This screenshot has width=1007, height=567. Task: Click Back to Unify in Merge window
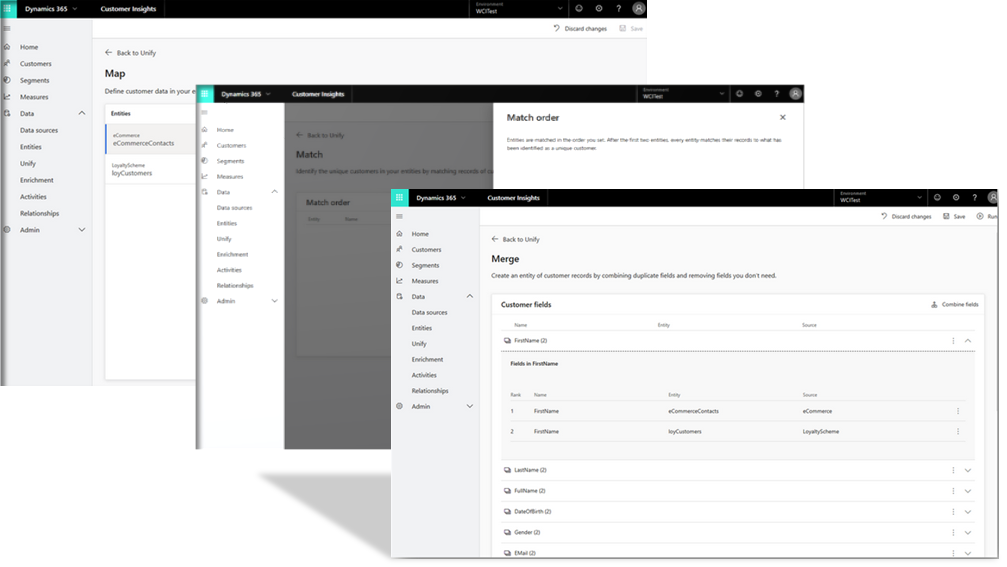516,240
